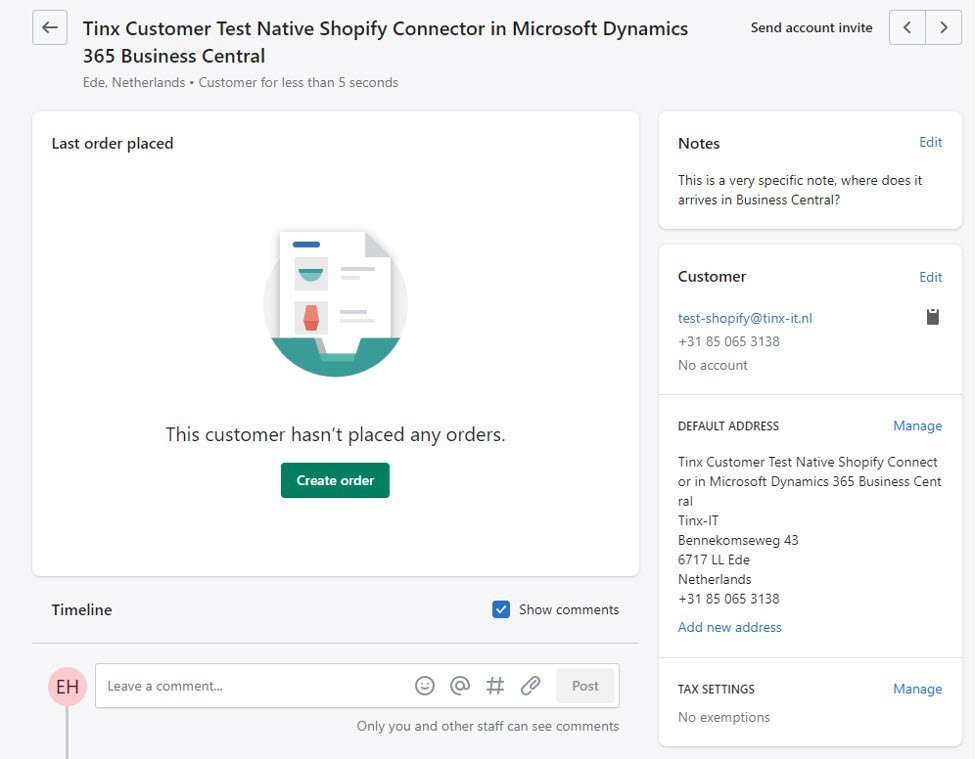Insert a hashtag using the # icon
975x759 pixels.
point(495,685)
